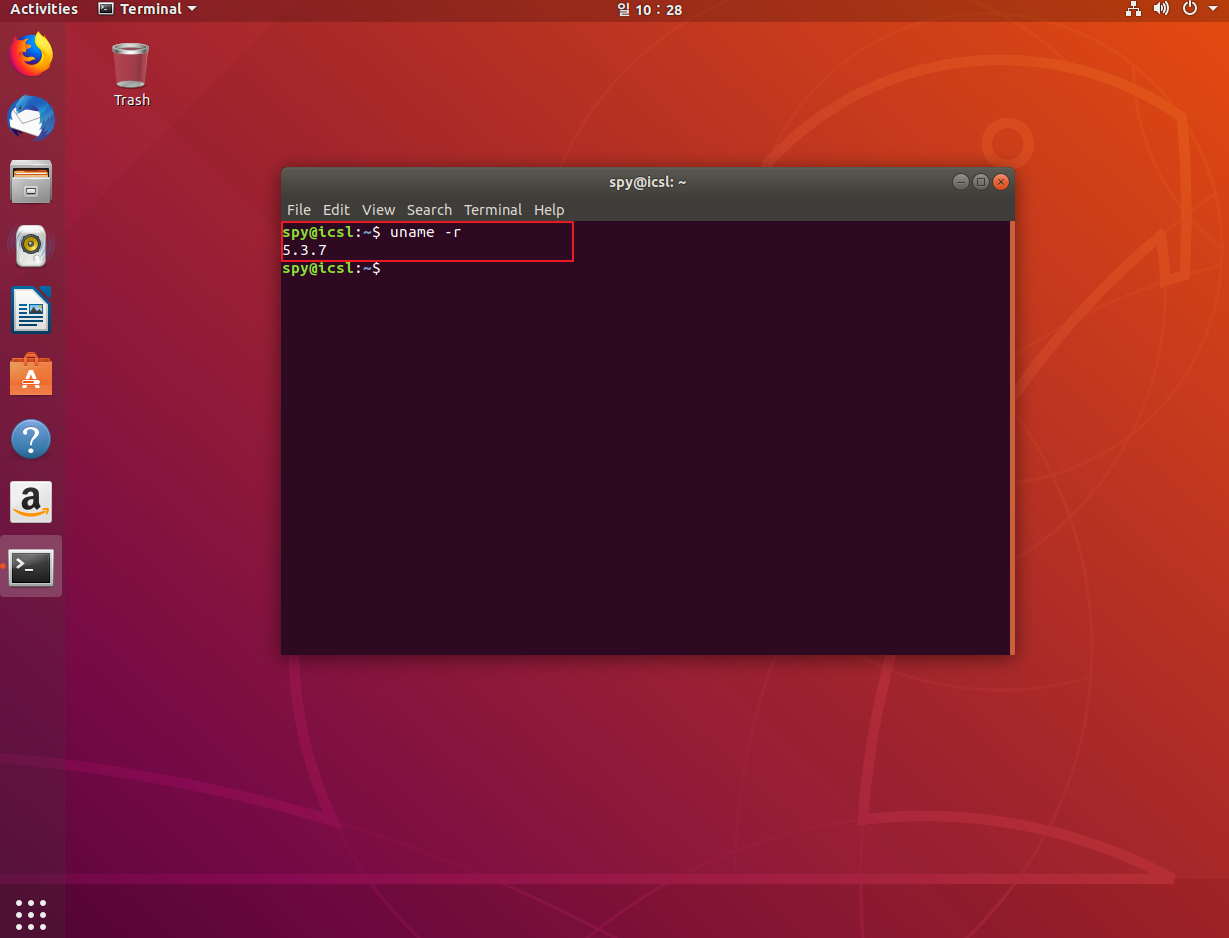Open the terminal Edit menu
The image size is (1229, 938).
tap(336, 210)
